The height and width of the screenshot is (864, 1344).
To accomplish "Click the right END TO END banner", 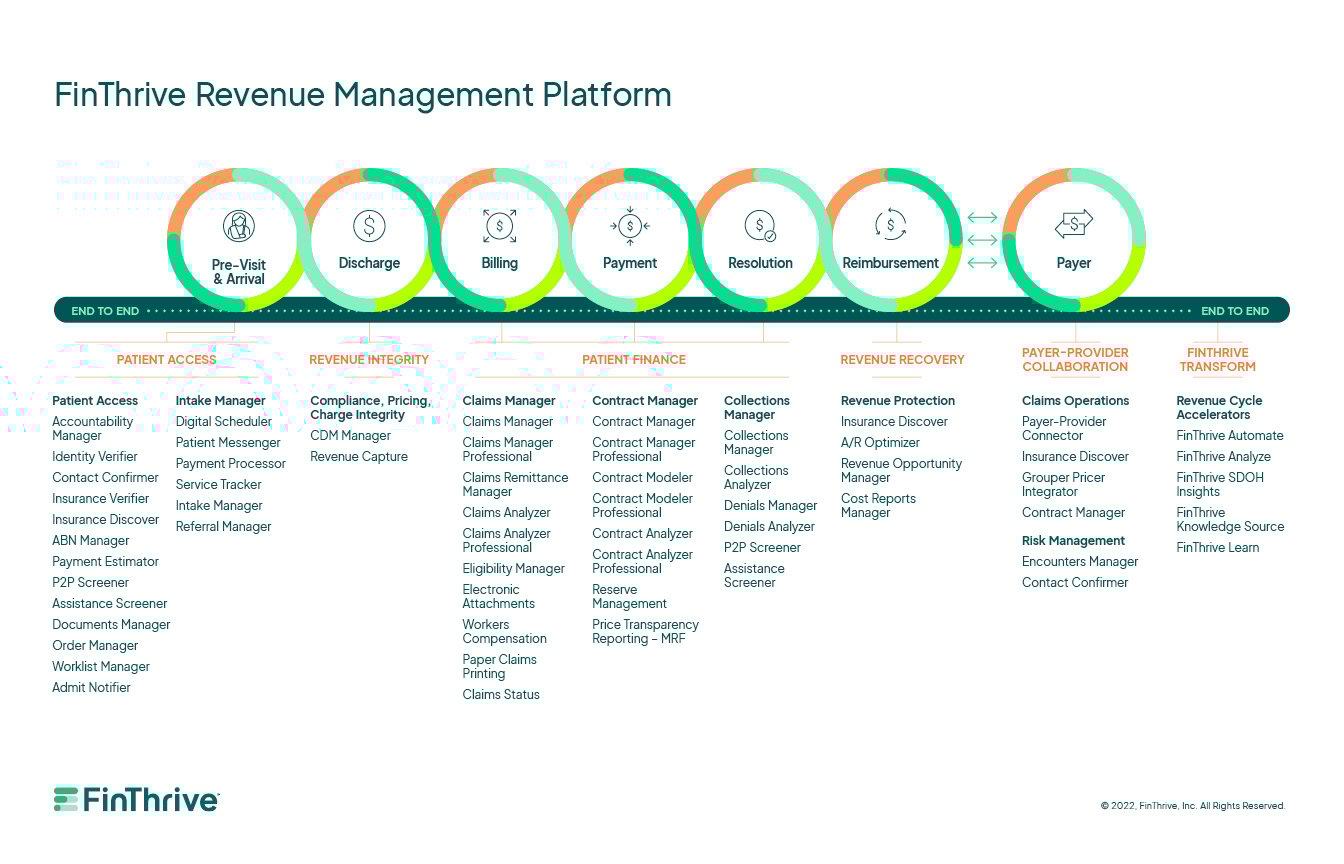I will [x=1234, y=311].
